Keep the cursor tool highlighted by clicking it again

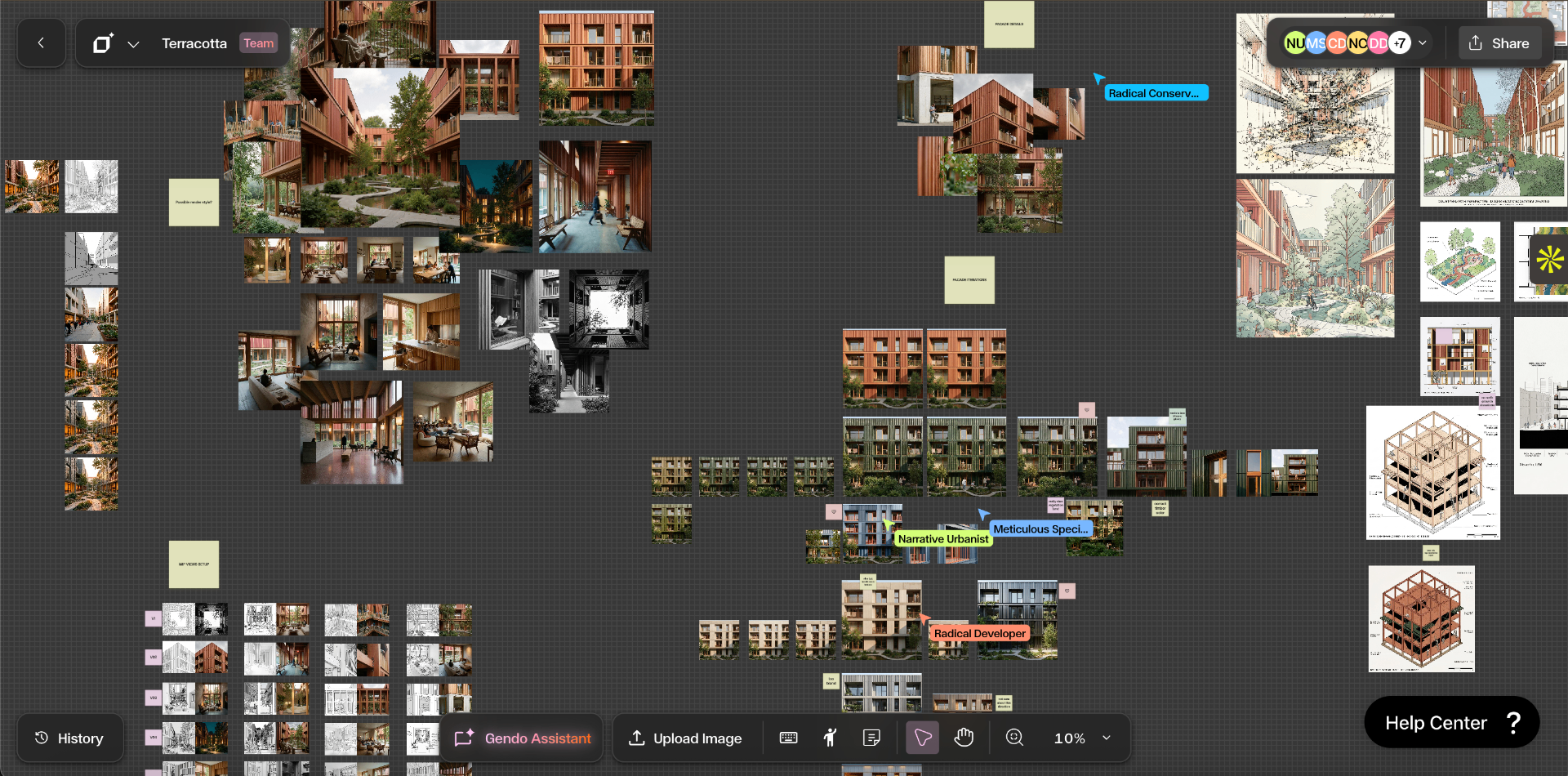[x=922, y=738]
